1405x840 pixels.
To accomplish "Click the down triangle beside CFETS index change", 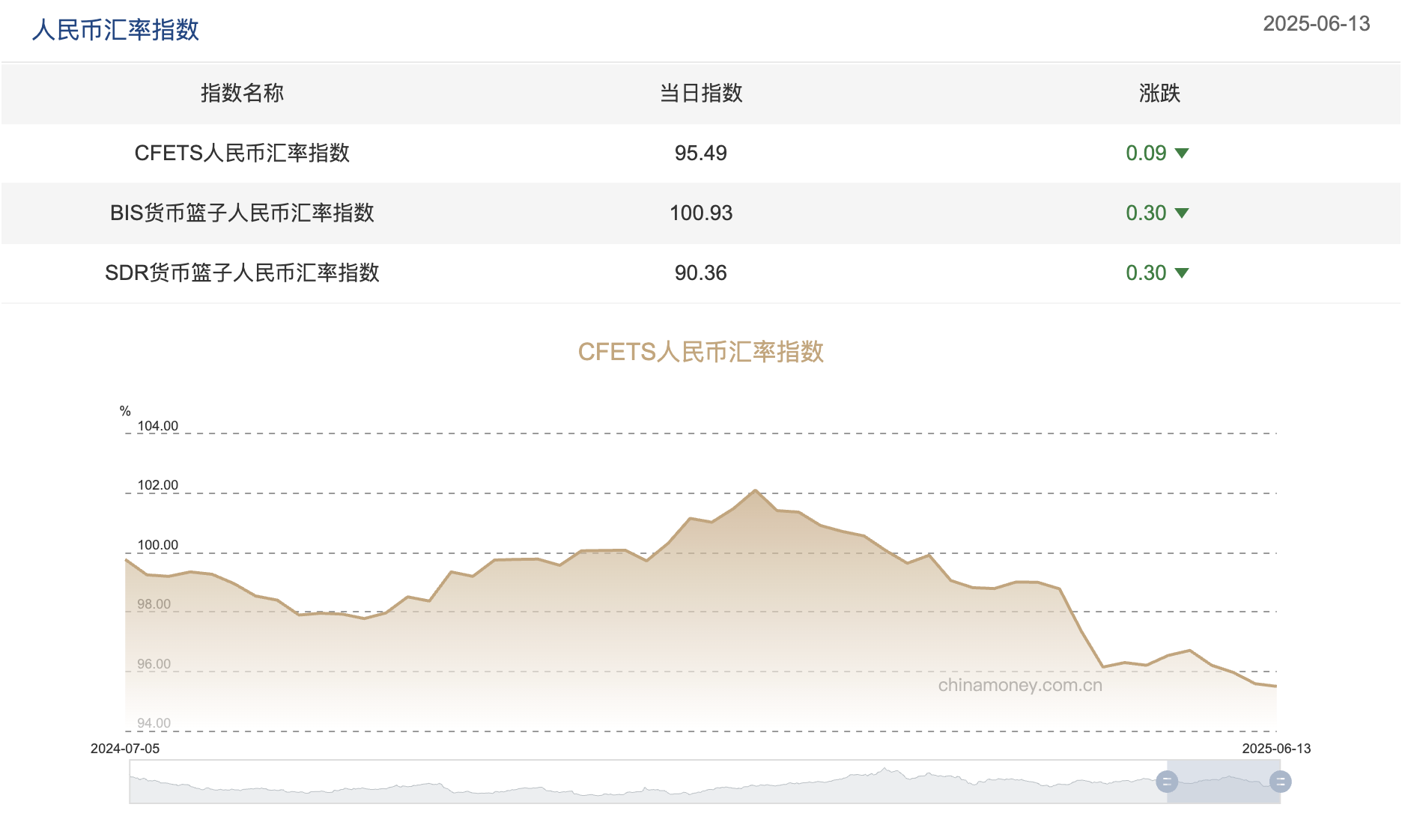I will (1182, 153).
